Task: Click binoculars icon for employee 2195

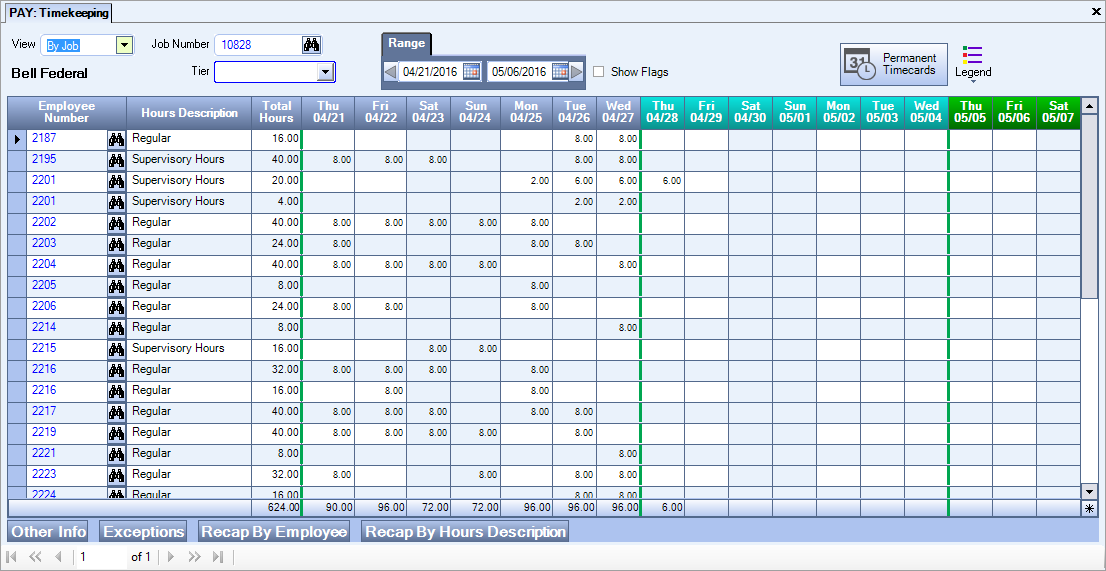Action: point(116,160)
